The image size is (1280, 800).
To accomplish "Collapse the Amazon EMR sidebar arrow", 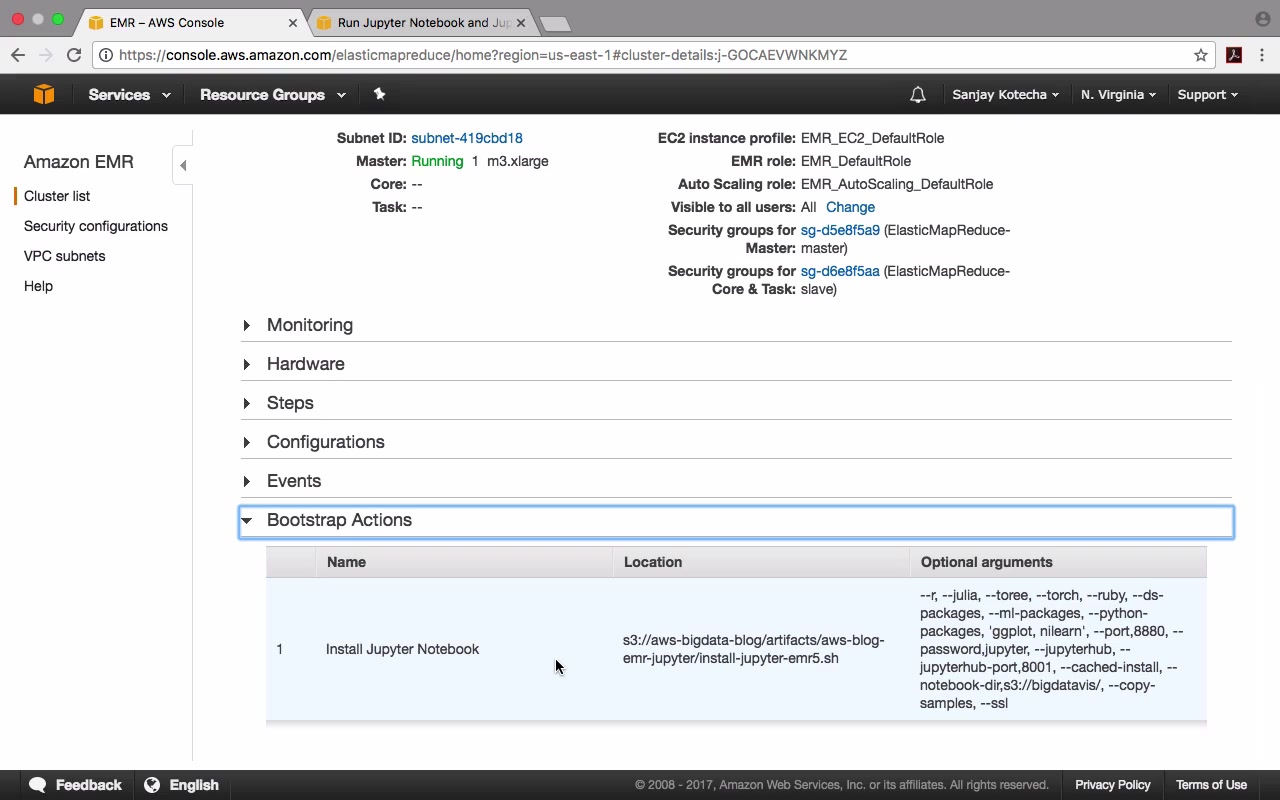I will [x=183, y=165].
